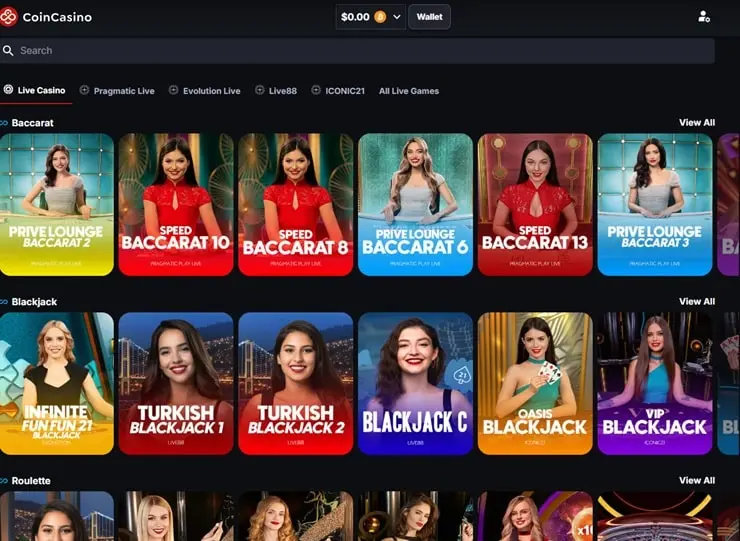Click the icon beside Evolution Live
This screenshot has height=541, width=740.
click(x=173, y=90)
